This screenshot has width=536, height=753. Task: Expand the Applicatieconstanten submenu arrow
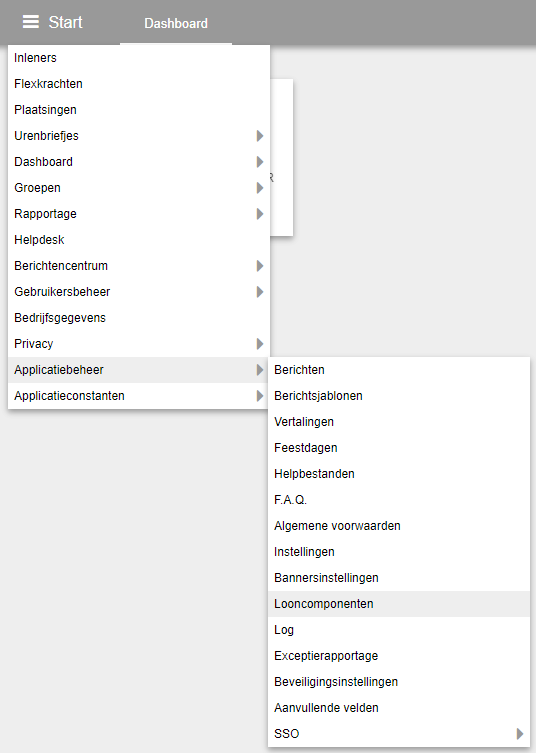[x=260, y=396]
